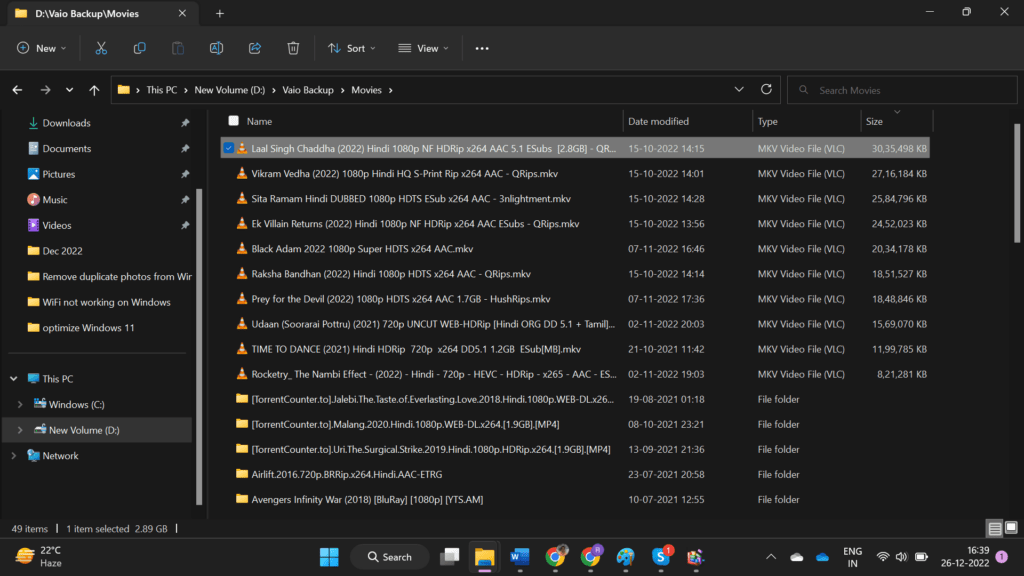Switch to large thumbnails view icon
Screen dimensions: 1024x576
1011,528
